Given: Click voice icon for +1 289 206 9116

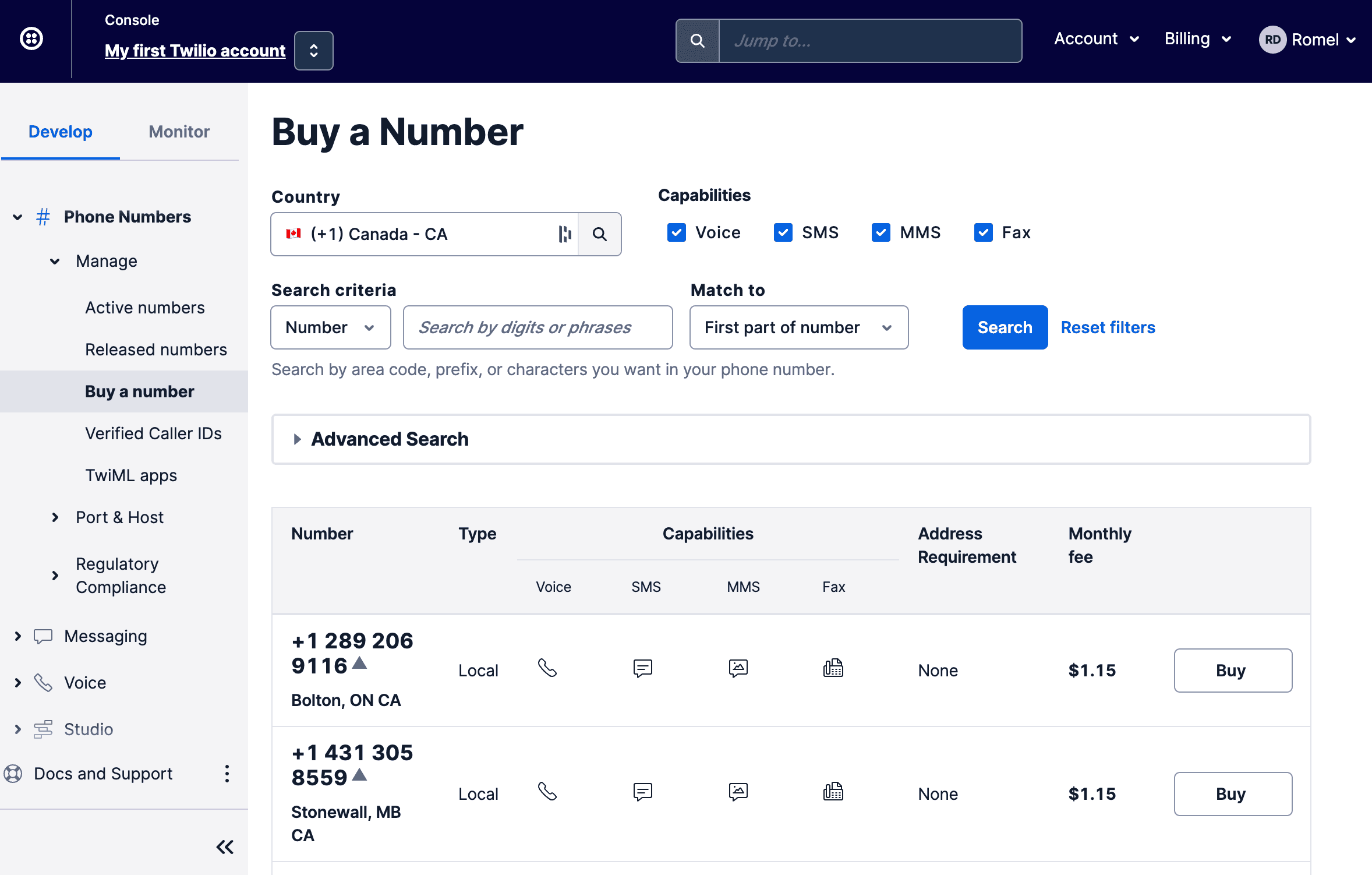Looking at the screenshot, I should (x=547, y=668).
